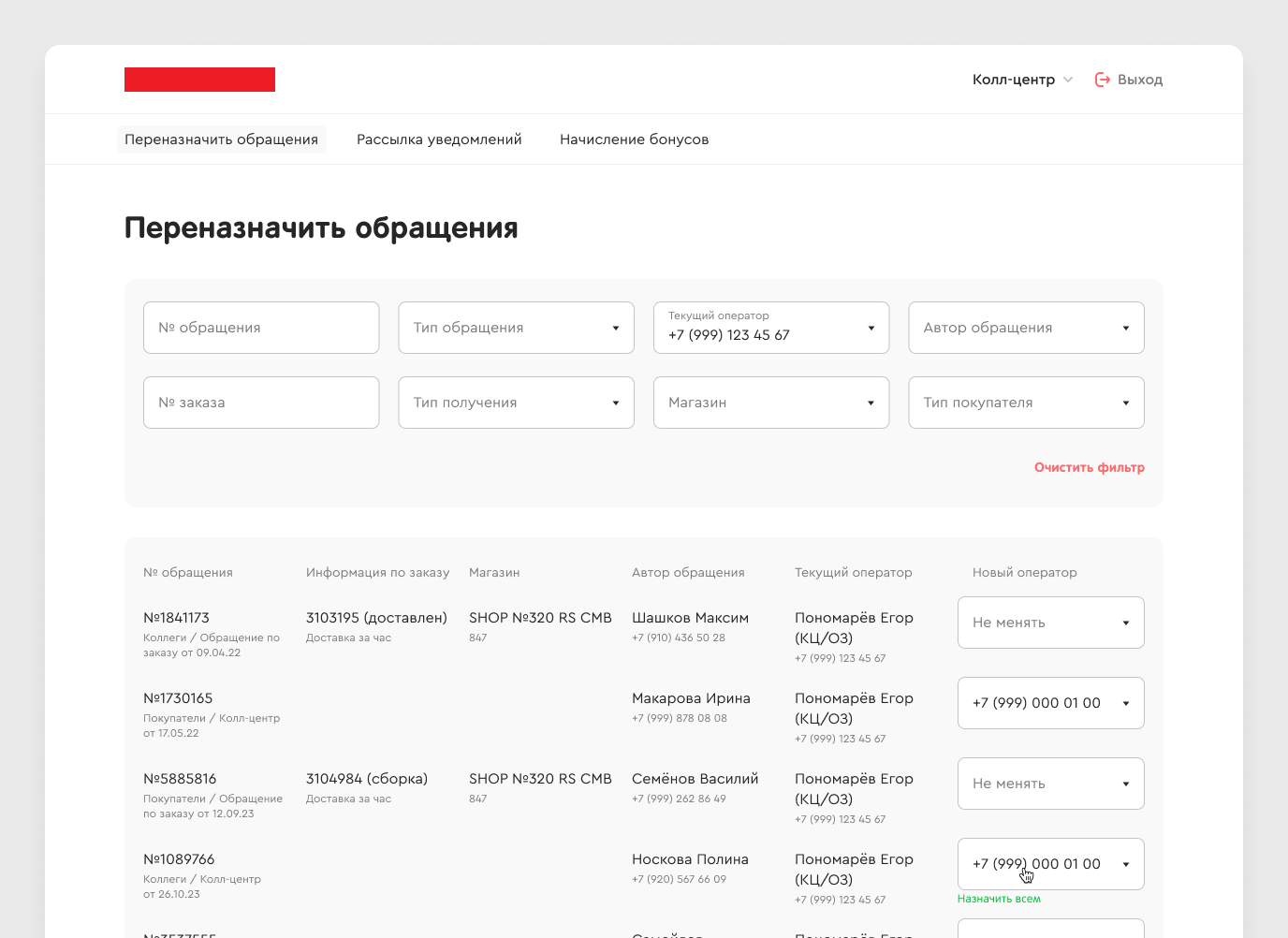Open the Тип покупателя dropdown
Image resolution: width=1288 pixels, height=938 pixels.
coord(1026,403)
